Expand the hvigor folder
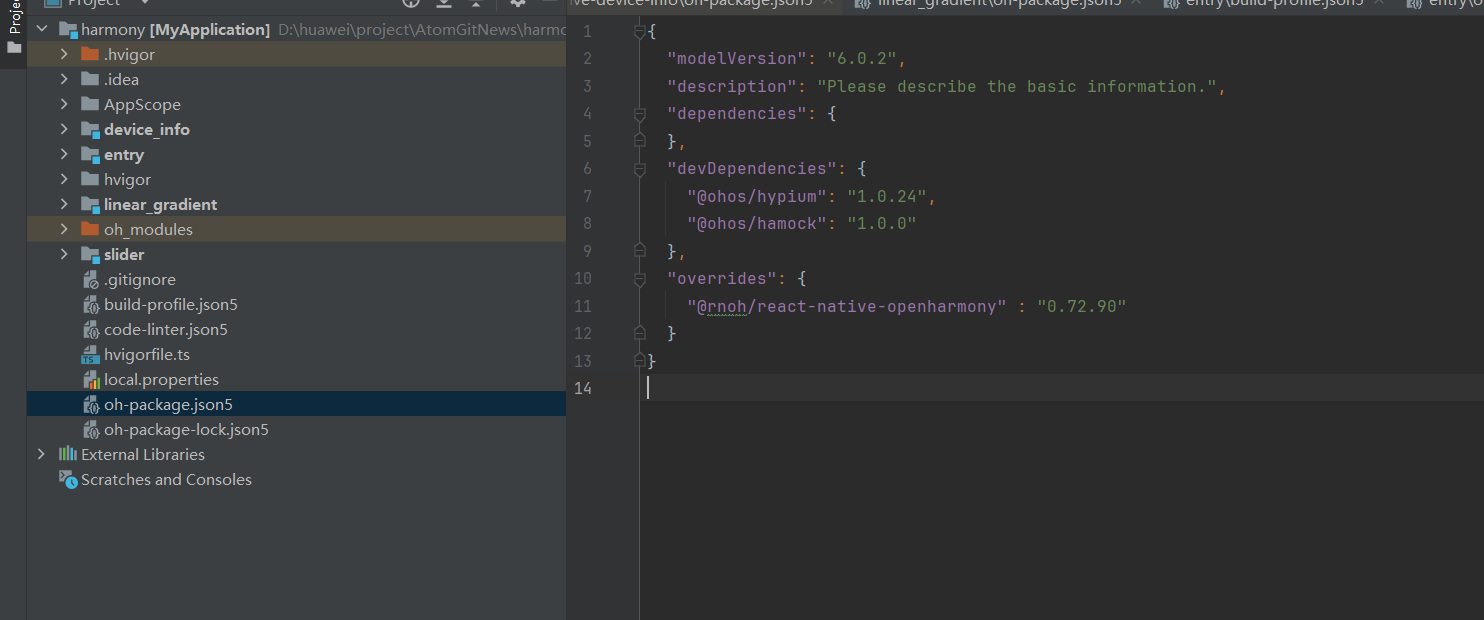This screenshot has height=620, width=1484. point(64,179)
